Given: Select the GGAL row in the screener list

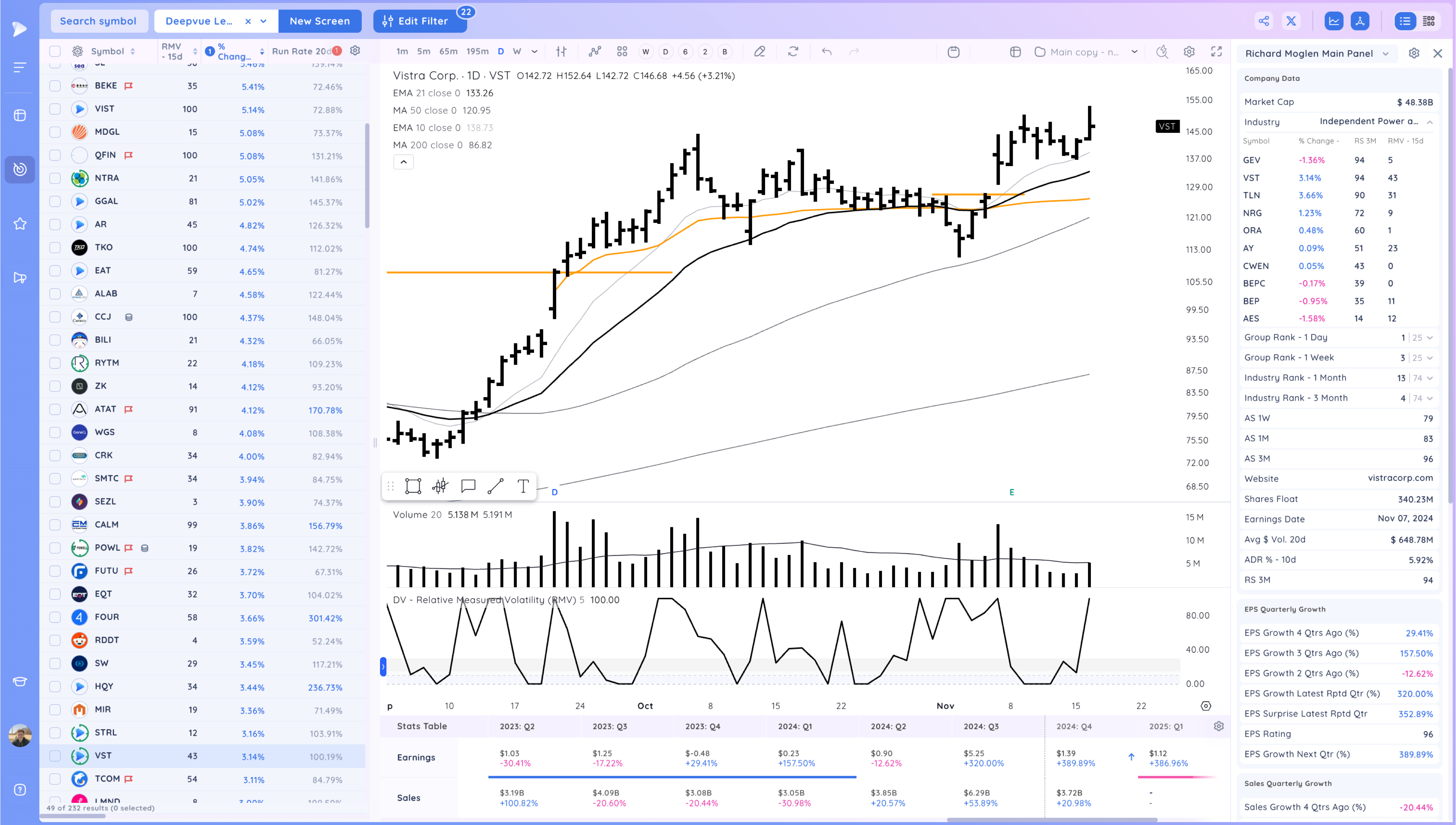Looking at the screenshot, I should tap(202, 201).
